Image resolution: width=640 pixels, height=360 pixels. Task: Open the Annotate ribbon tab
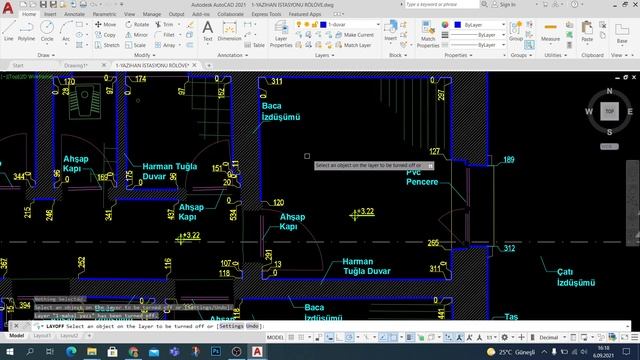click(75, 14)
